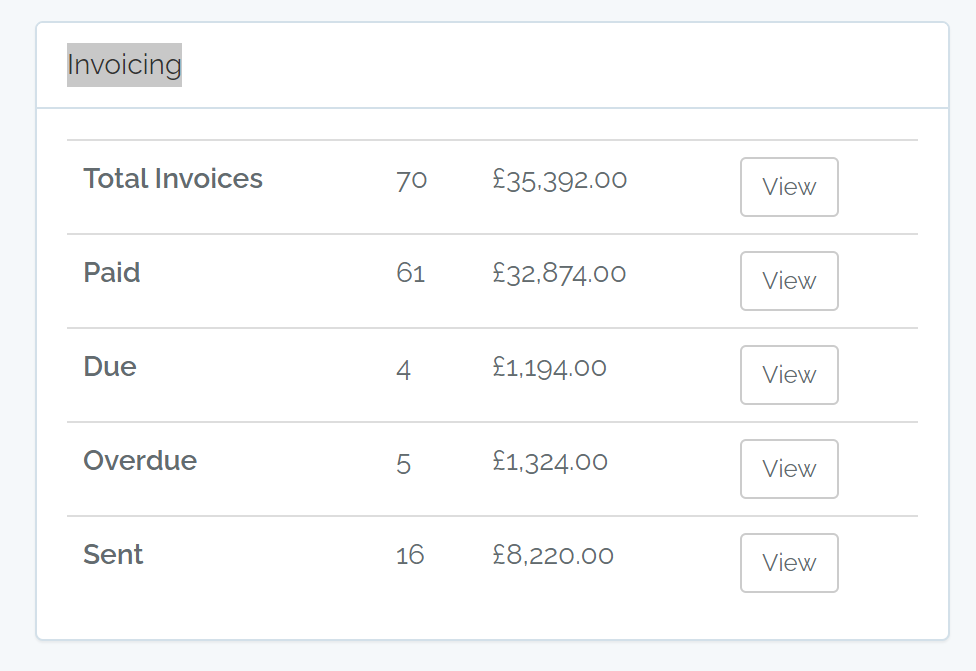Open View for Paid invoices
This screenshot has height=671, width=976.
point(789,281)
